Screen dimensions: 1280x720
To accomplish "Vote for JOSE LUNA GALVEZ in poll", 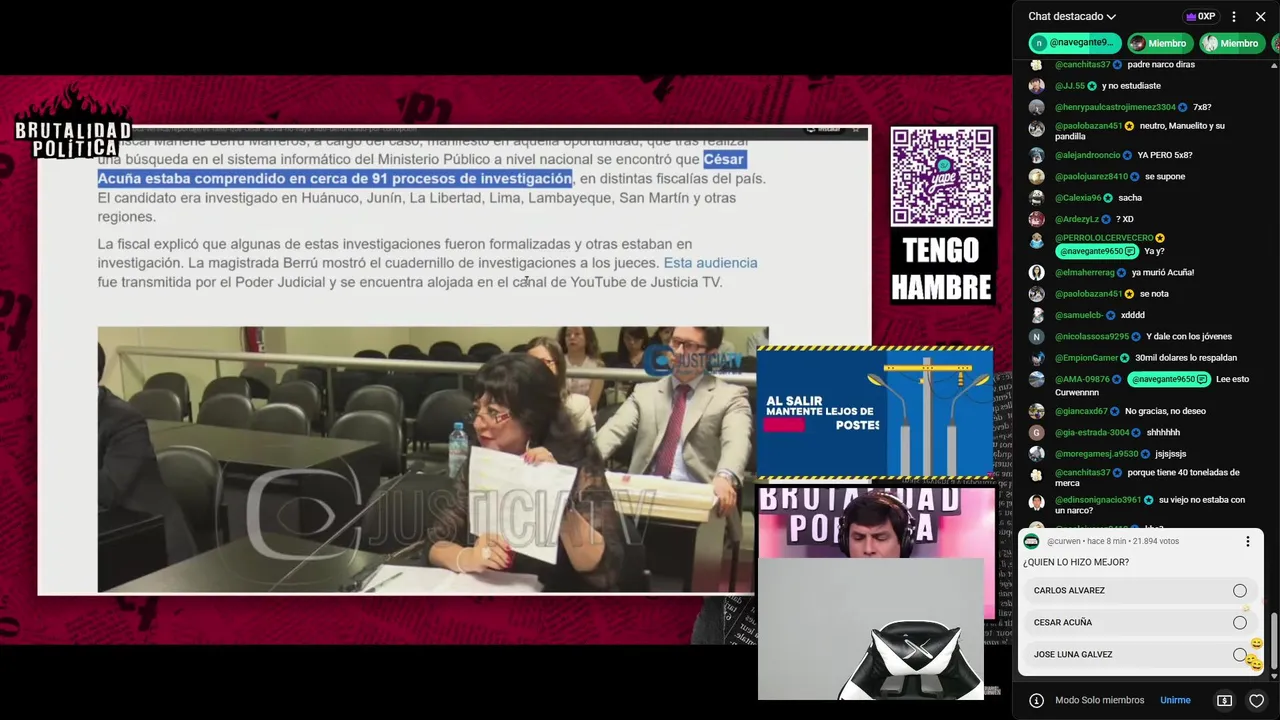I will pos(1140,654).
